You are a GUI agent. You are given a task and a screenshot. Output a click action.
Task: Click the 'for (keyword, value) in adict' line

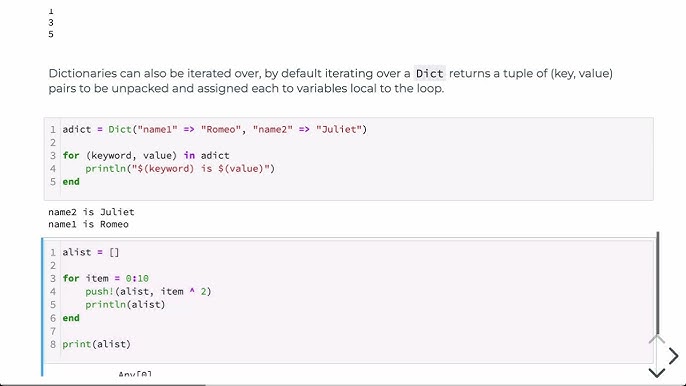146,156
